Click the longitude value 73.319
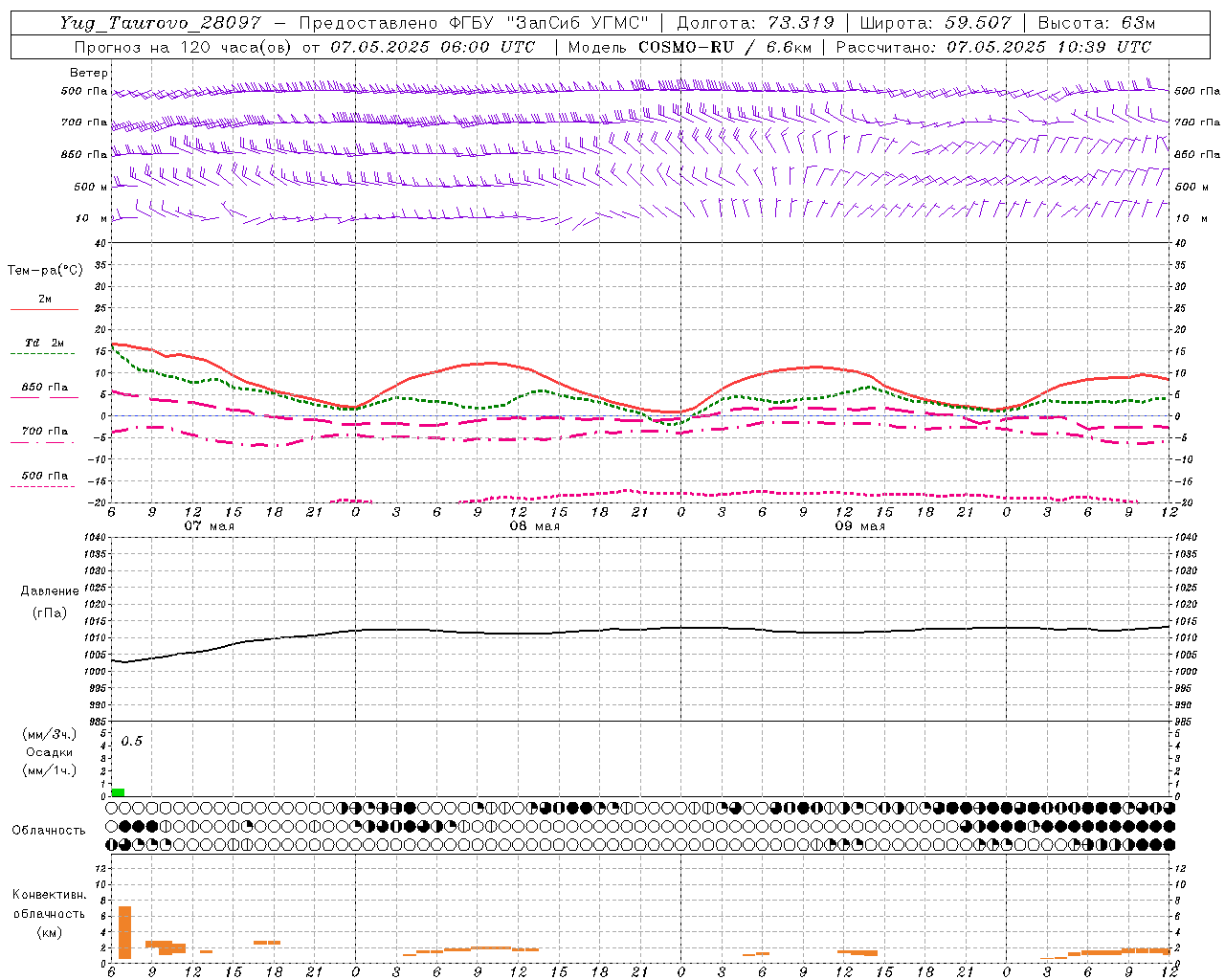 click(801, 23)
